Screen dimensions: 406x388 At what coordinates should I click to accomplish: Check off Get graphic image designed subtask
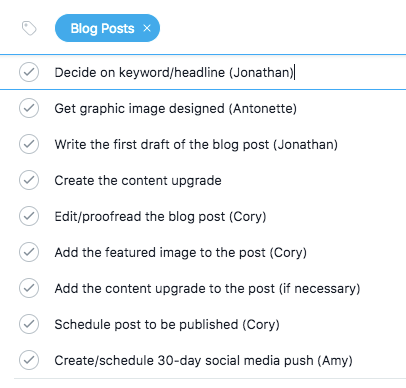(29, 108)
